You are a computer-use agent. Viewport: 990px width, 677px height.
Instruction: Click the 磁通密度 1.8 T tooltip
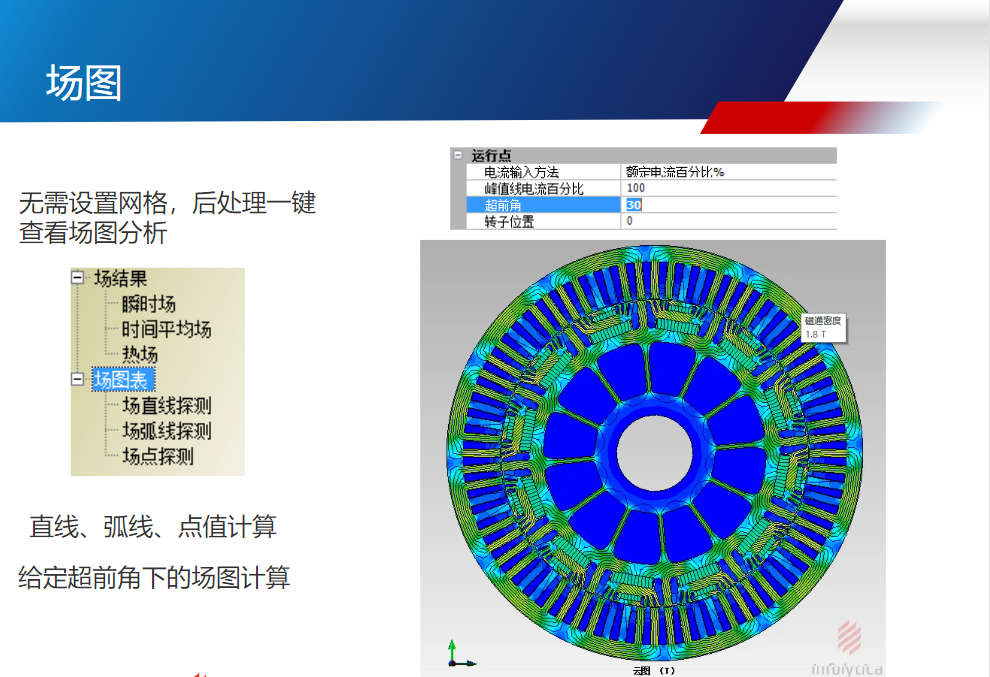(823, 327)
